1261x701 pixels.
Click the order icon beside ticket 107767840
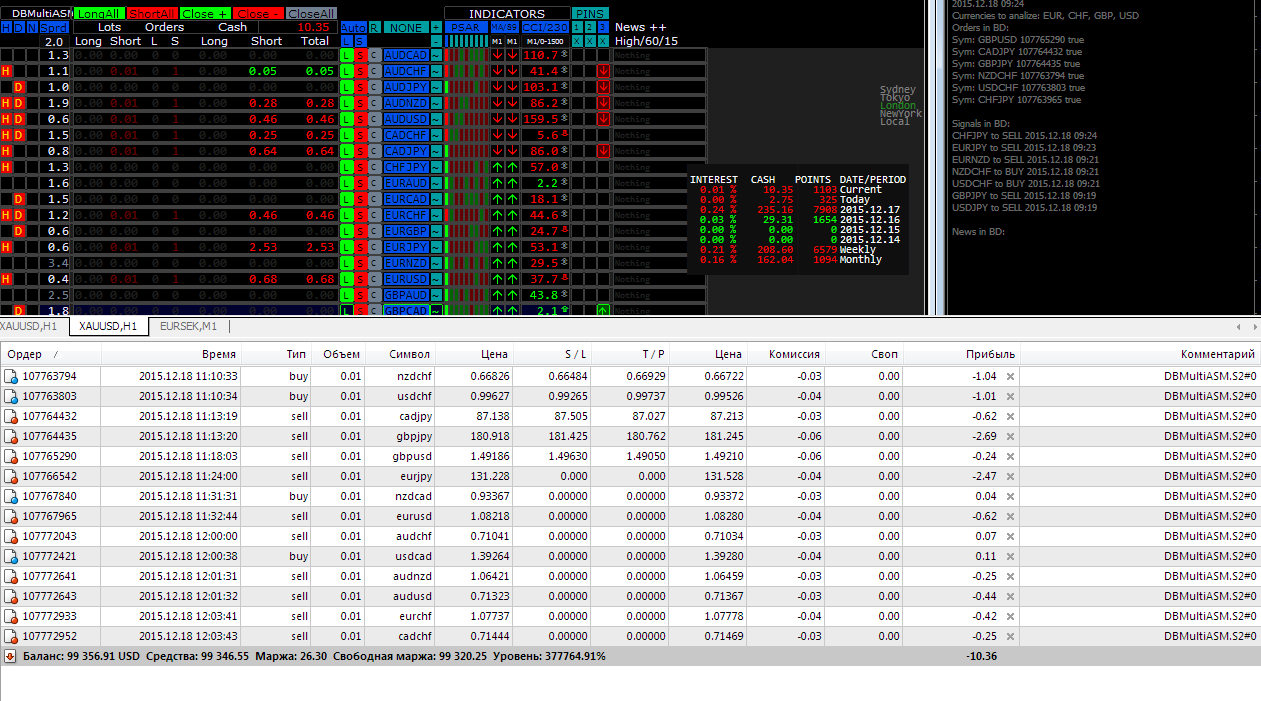(11, 496)
